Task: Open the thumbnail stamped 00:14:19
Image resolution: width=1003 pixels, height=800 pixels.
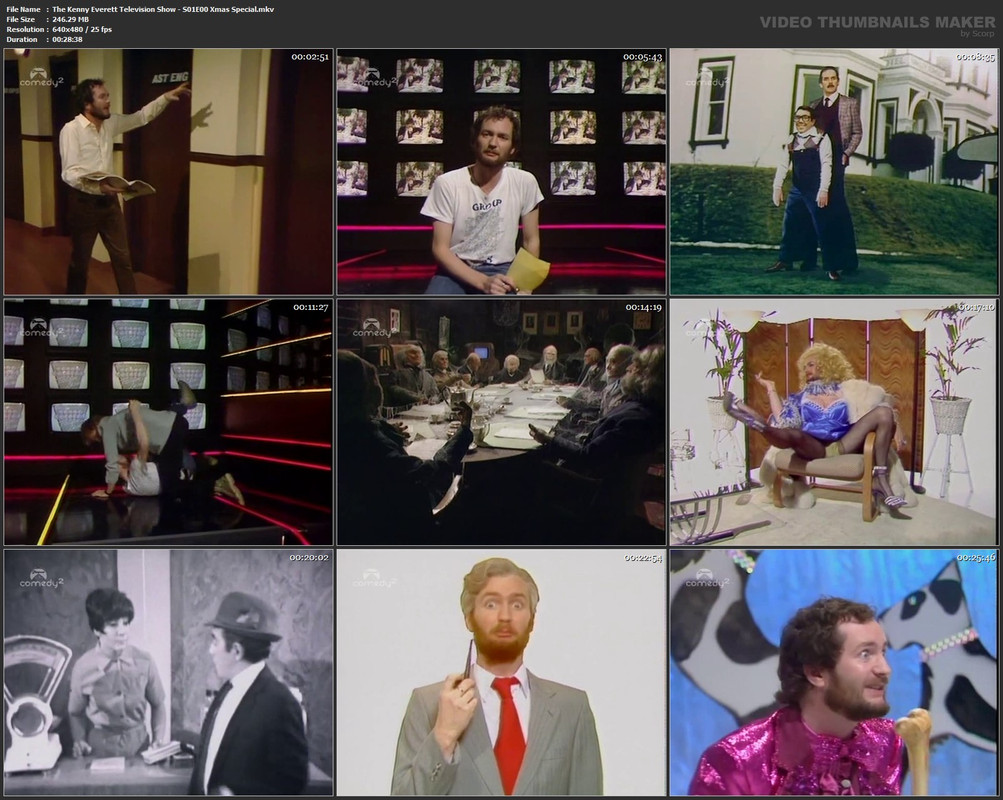Action: 502,422
